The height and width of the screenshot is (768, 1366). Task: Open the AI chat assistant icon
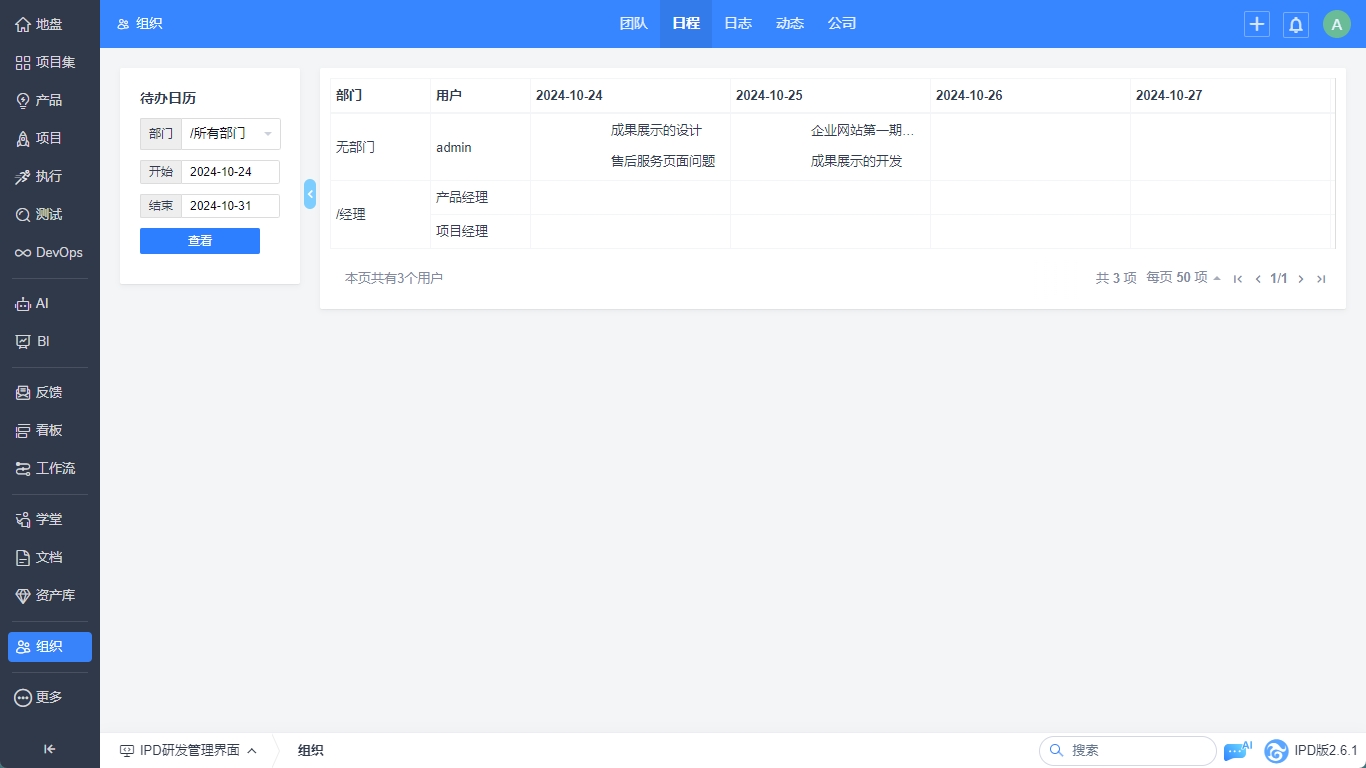coord(1236,751)
